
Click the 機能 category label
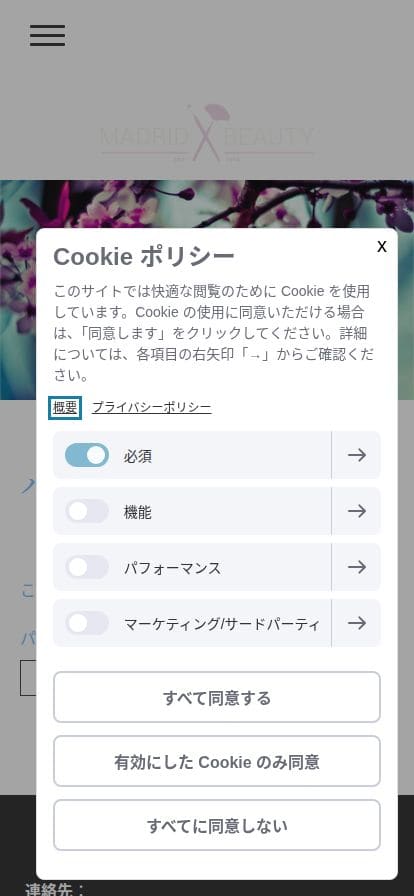[138, 512]
